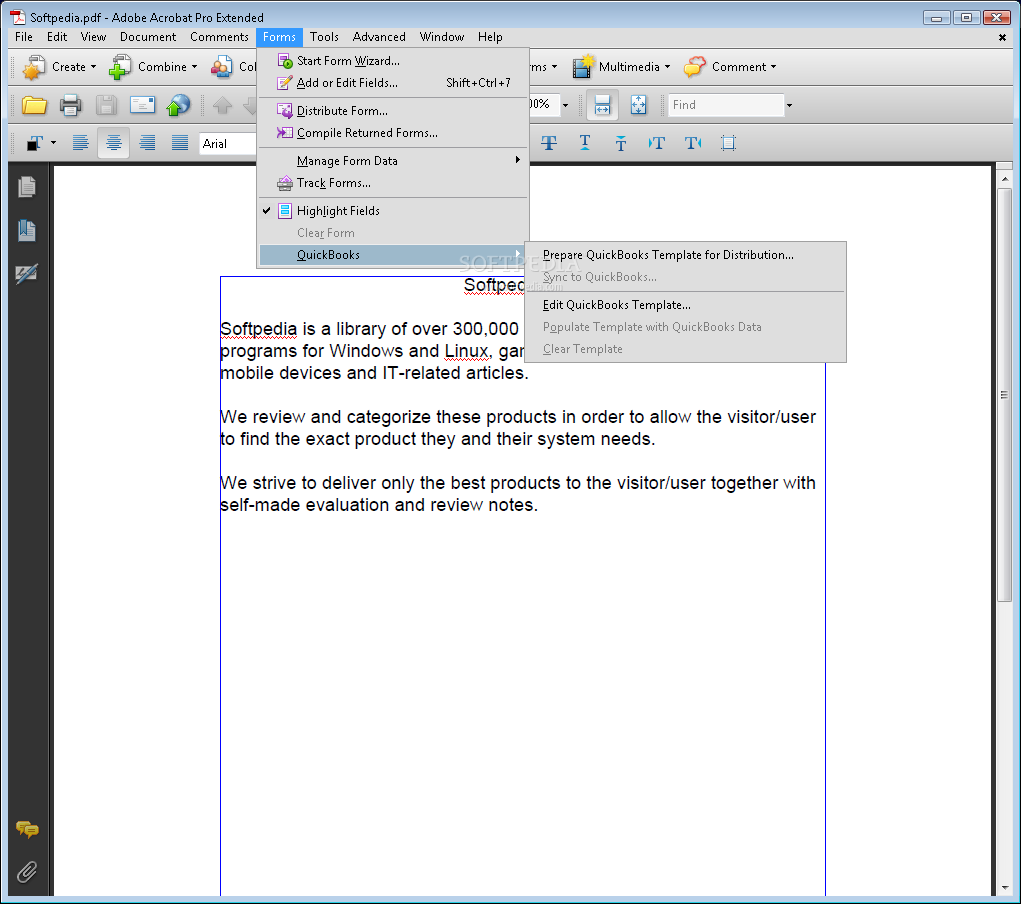Screen dimensions: 1021x904
Task: Open the Window menu
Action: pyautogui.click(x=441, y=37)
